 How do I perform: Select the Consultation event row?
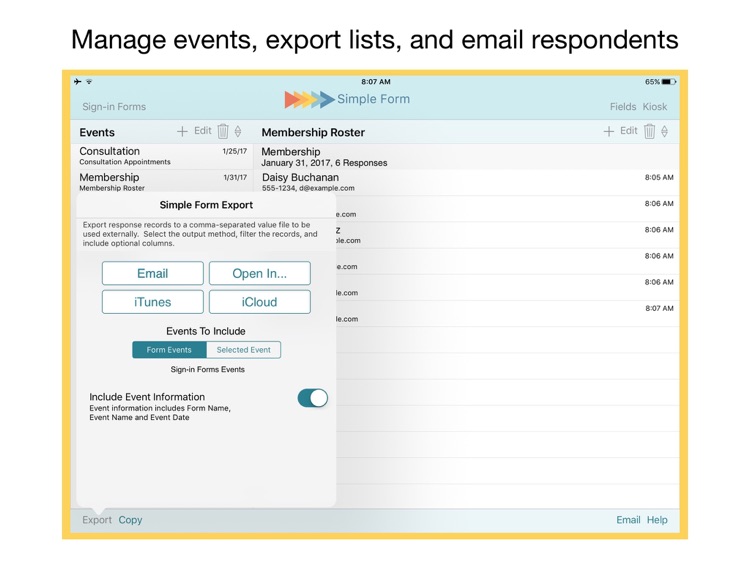pyautogui.click(x=162, y=156)
